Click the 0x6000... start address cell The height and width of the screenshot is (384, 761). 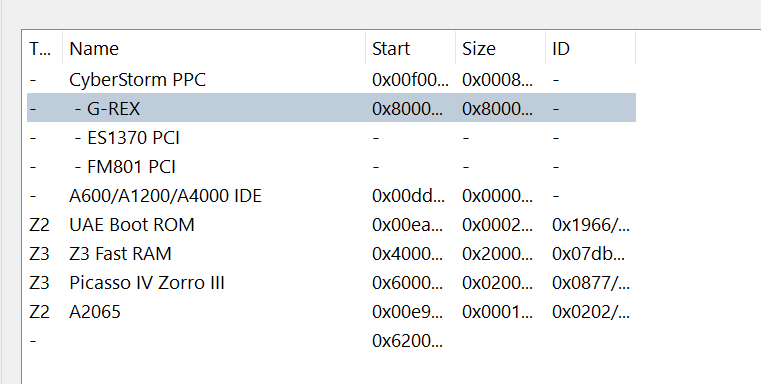click(x=407, y=283)
